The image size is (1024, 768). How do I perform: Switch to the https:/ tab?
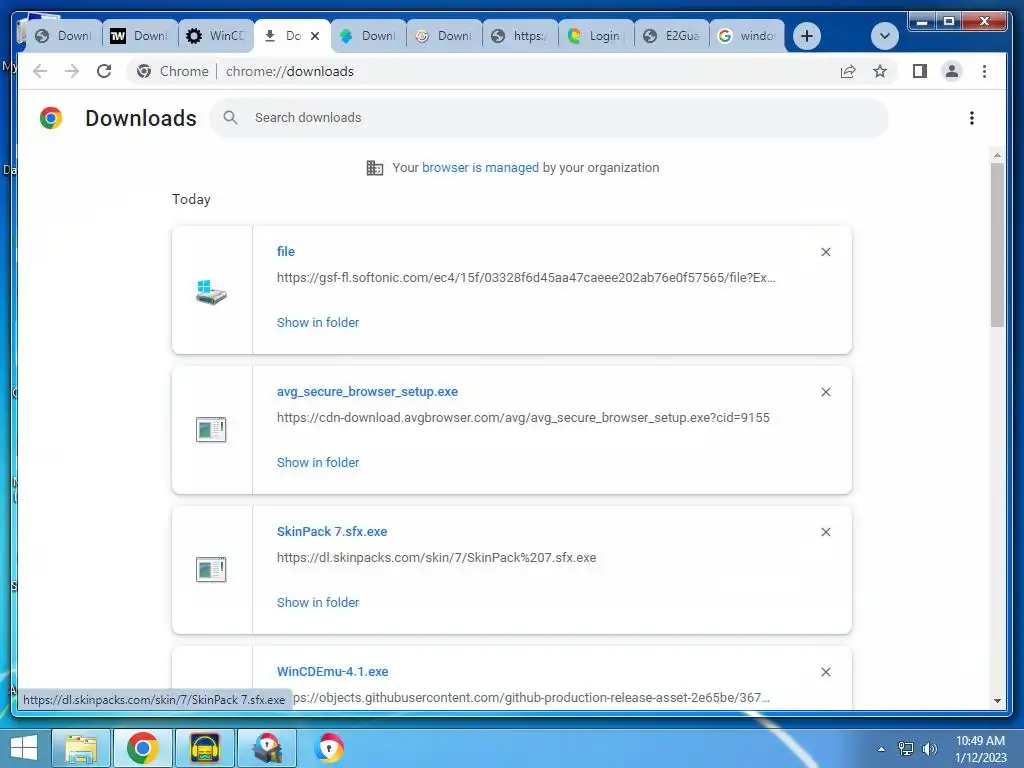pos(520,36)
